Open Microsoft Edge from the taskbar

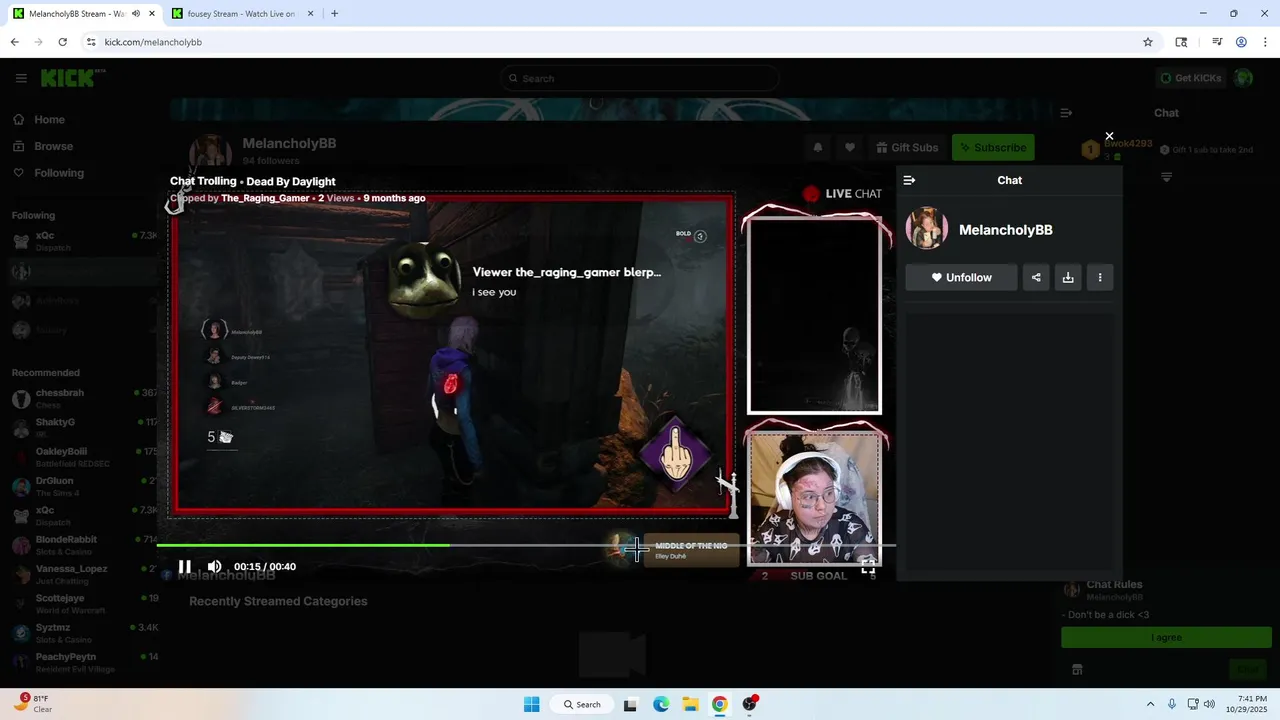click(661, 704)
